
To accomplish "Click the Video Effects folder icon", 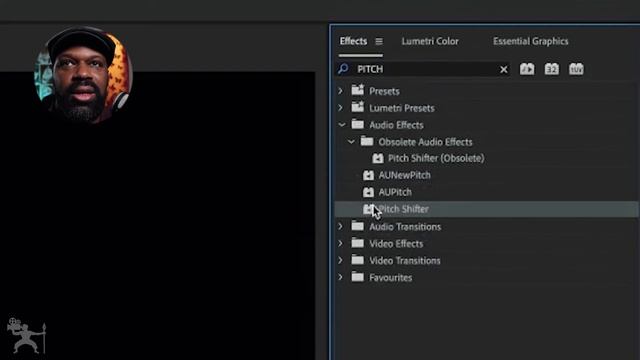I will pos(358,243).
